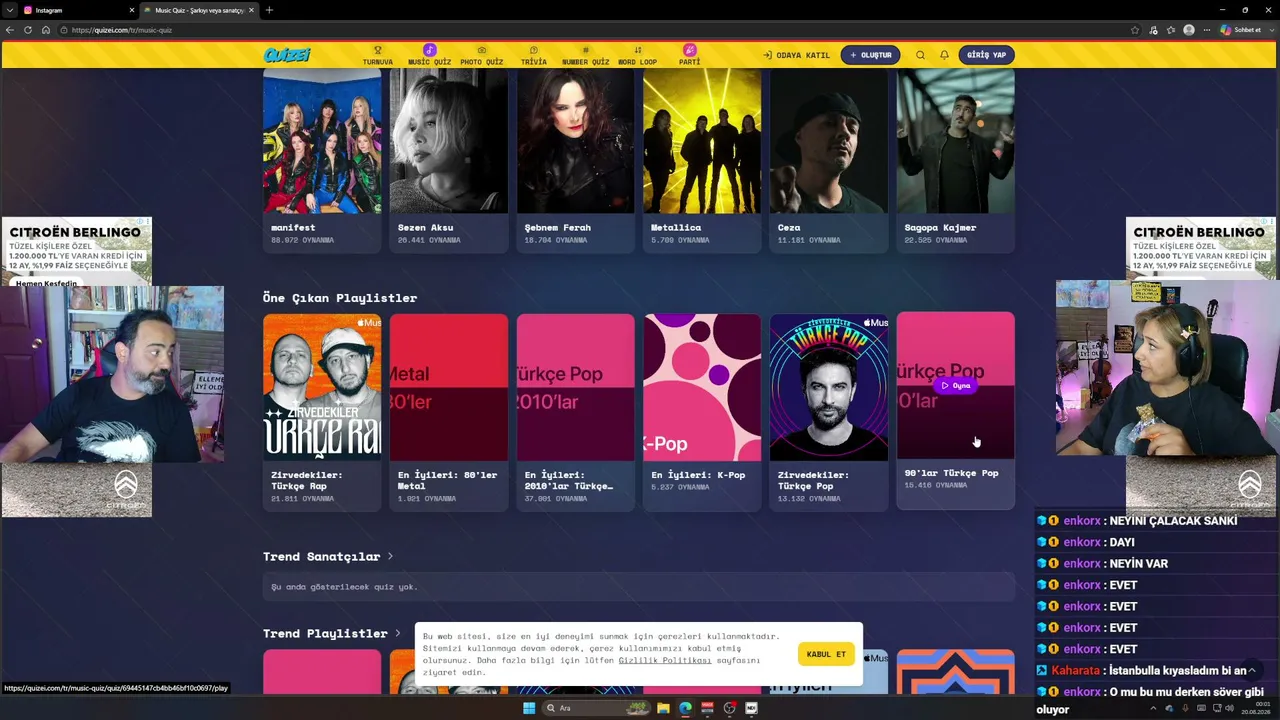Close the Instagram browser tab
This screenshot has width=1280, height=720.
(x=131, y=10)
